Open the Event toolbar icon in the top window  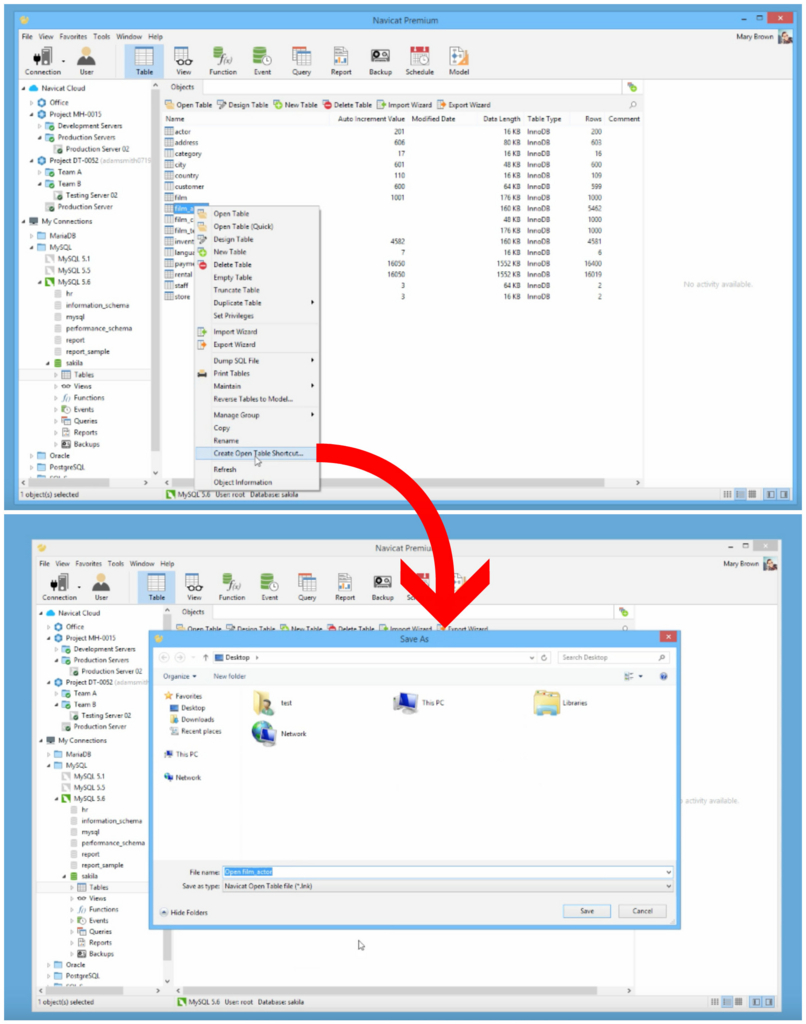(262, 61)
